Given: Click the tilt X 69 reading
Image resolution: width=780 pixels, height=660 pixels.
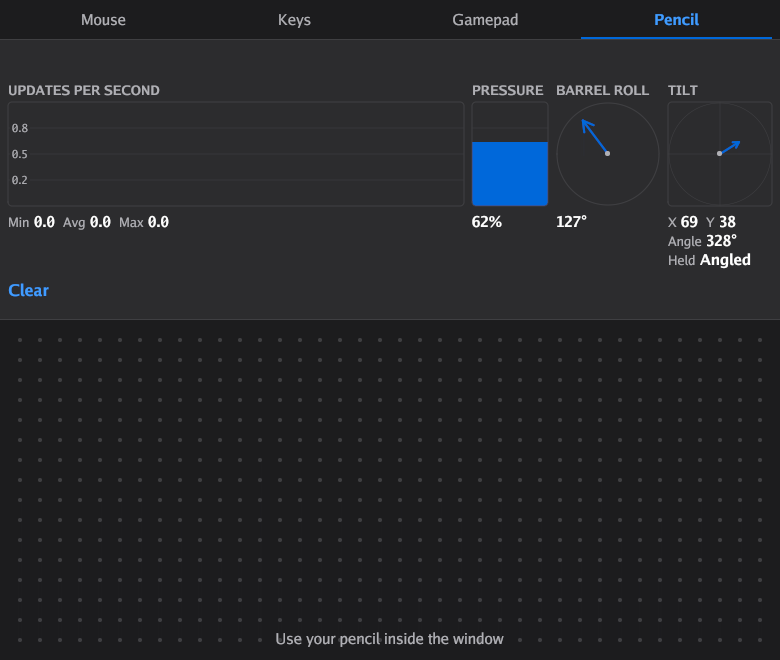Looking at the screenshot, I should click(682, 222).
